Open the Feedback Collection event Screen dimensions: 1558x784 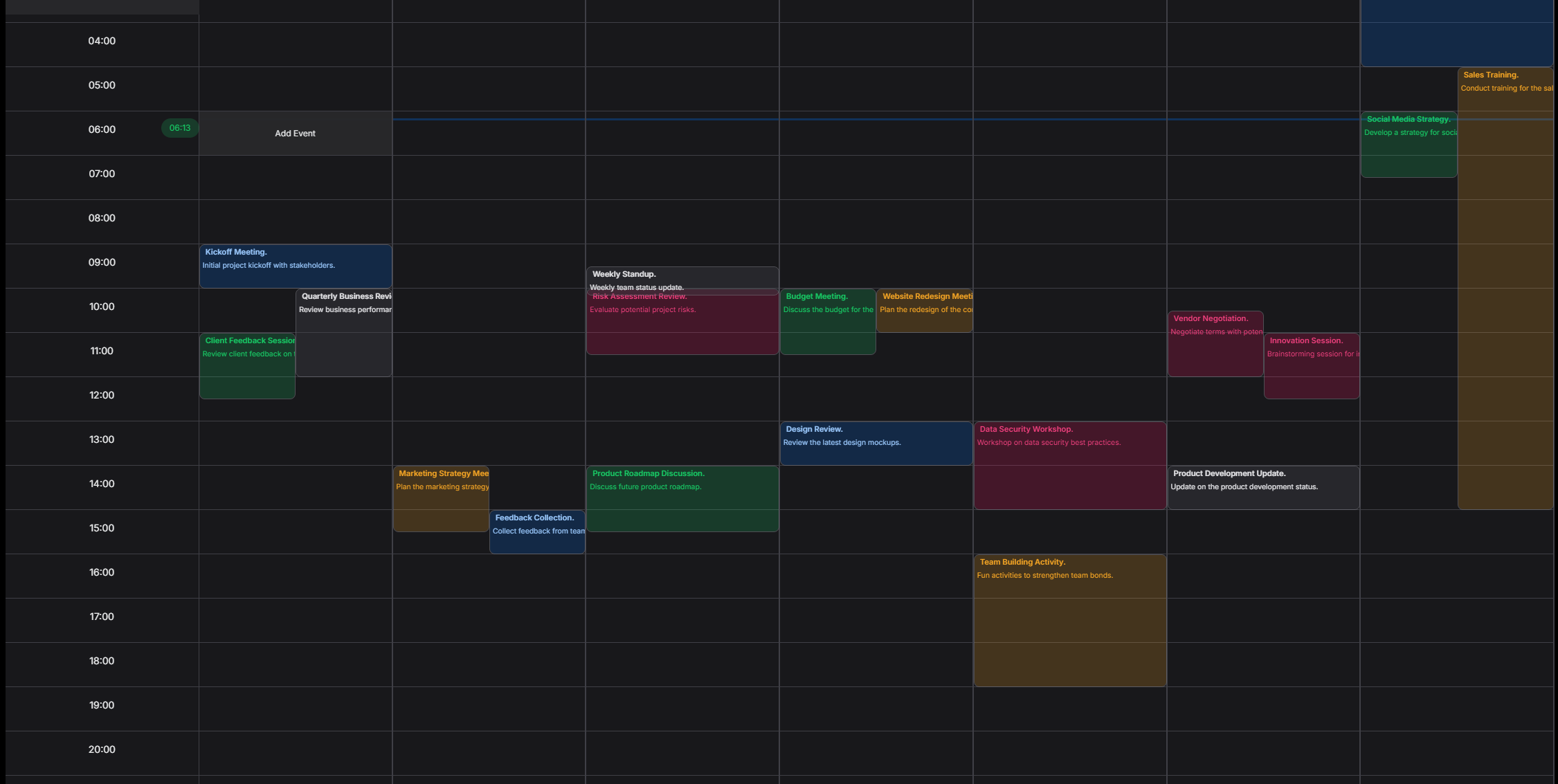[x=537, y=533]
